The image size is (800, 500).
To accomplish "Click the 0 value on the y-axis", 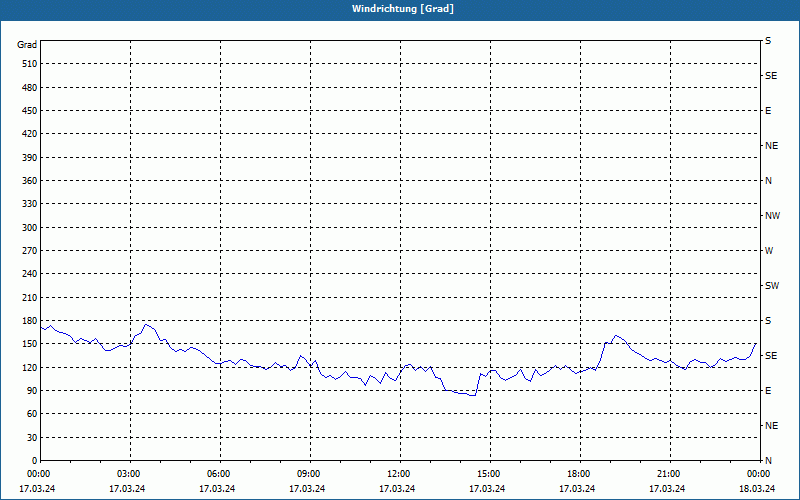I will [x=34, y=461].
